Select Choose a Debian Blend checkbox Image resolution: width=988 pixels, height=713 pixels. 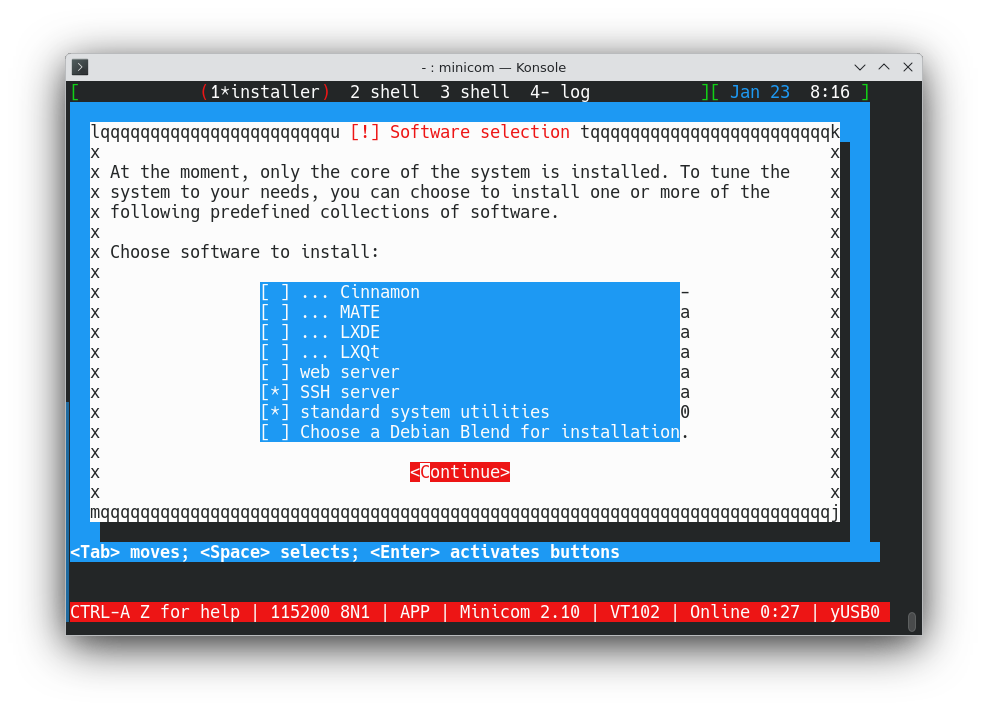tap(275, 432)
